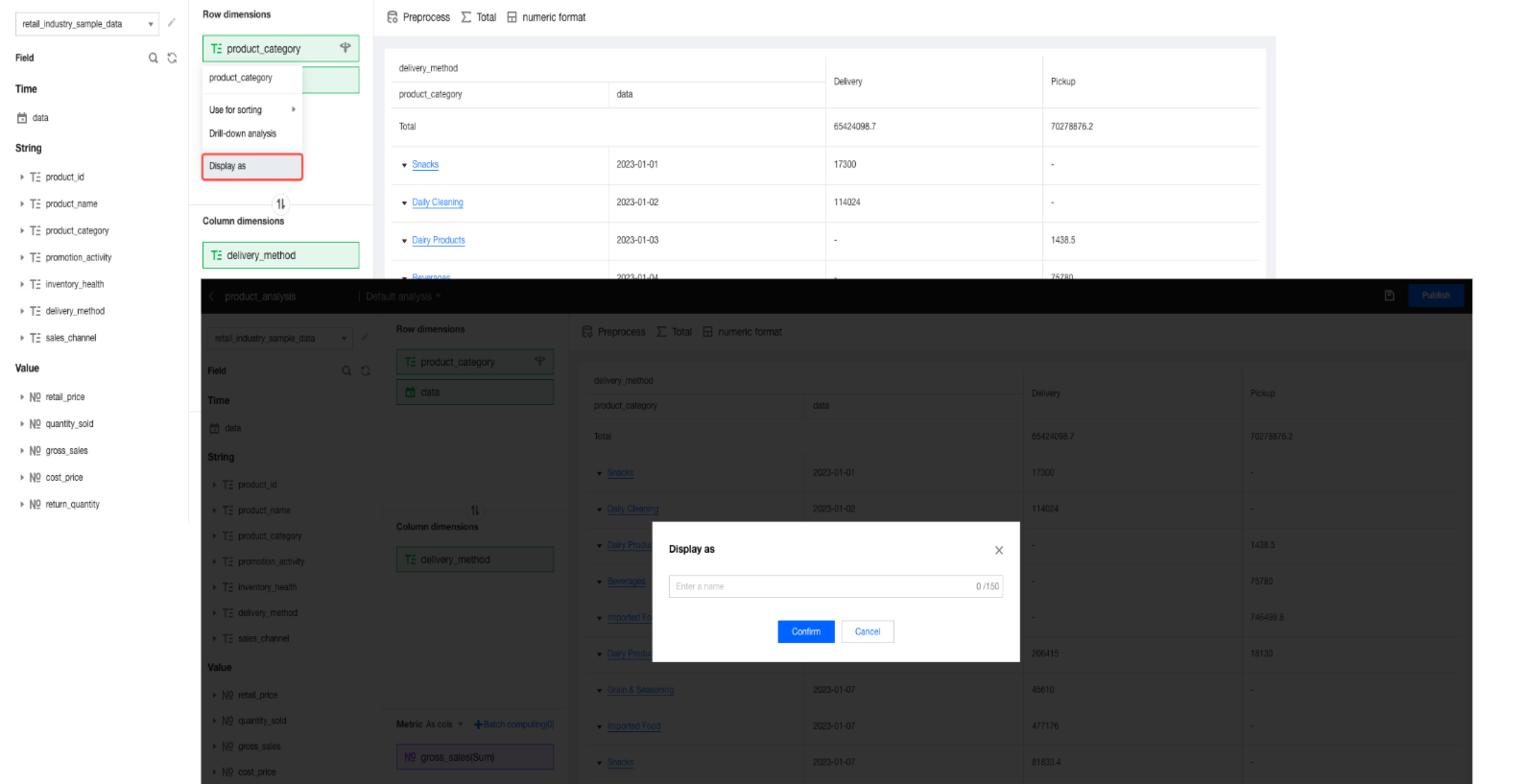1524x784 pixels.
Task: Expand promotion_activity field in upper String list
Action: pos(22,258)
